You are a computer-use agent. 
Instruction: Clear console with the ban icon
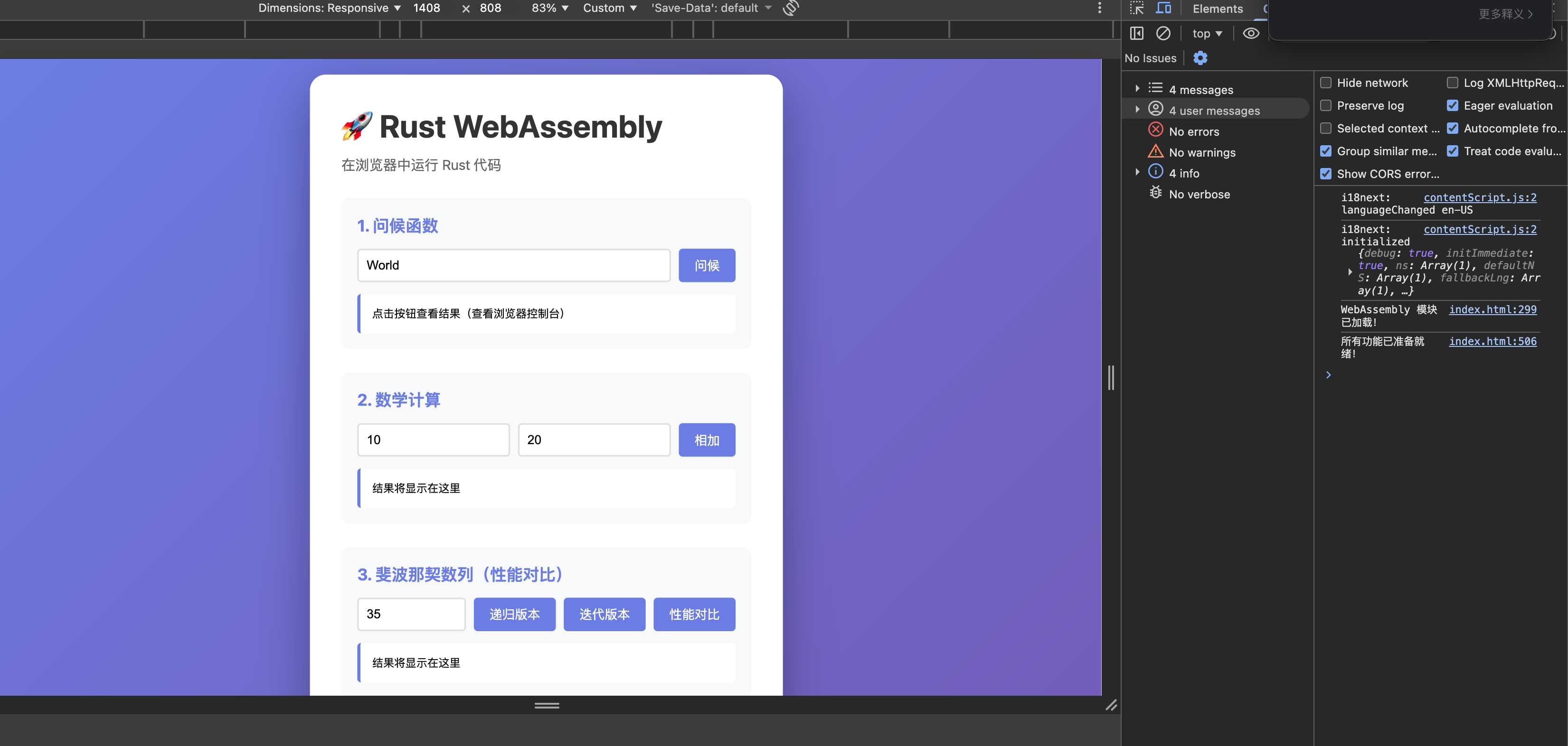[x=1162, y=34]
